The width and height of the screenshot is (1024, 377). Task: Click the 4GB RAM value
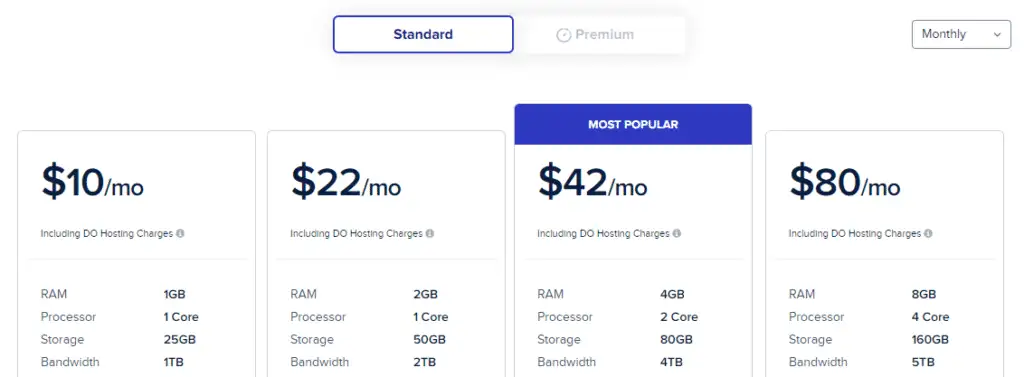(672, 295)
